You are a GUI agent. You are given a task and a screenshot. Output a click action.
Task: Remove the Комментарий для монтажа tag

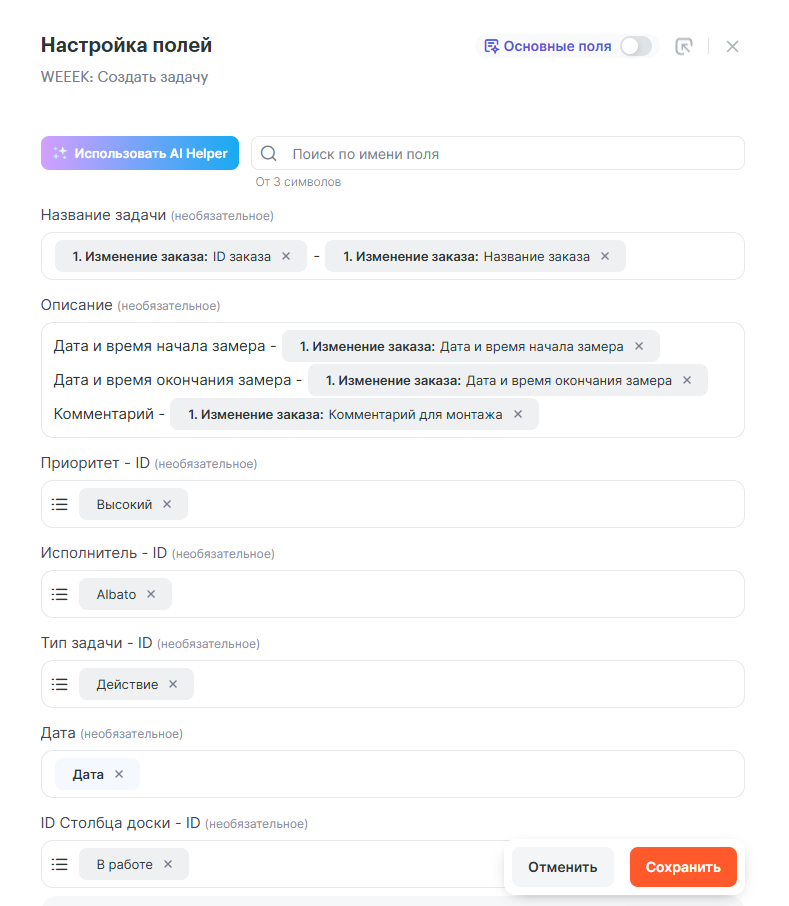click(518, 414)
